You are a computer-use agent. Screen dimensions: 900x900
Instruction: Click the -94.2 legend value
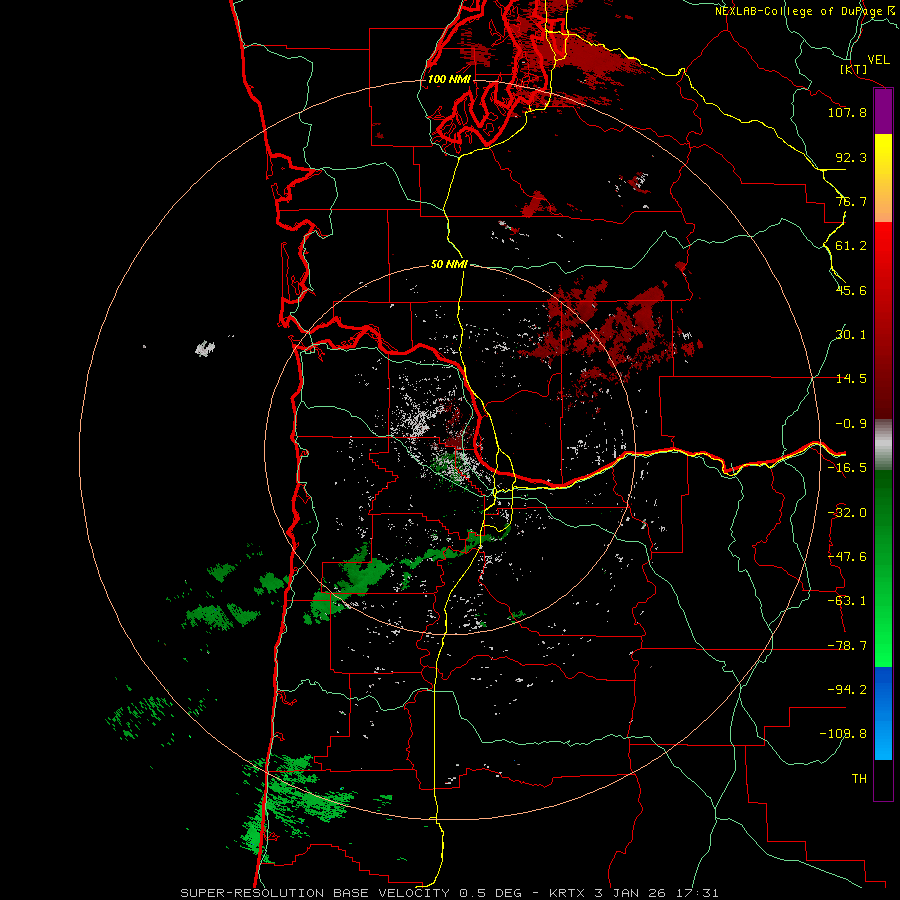(847, 690)
